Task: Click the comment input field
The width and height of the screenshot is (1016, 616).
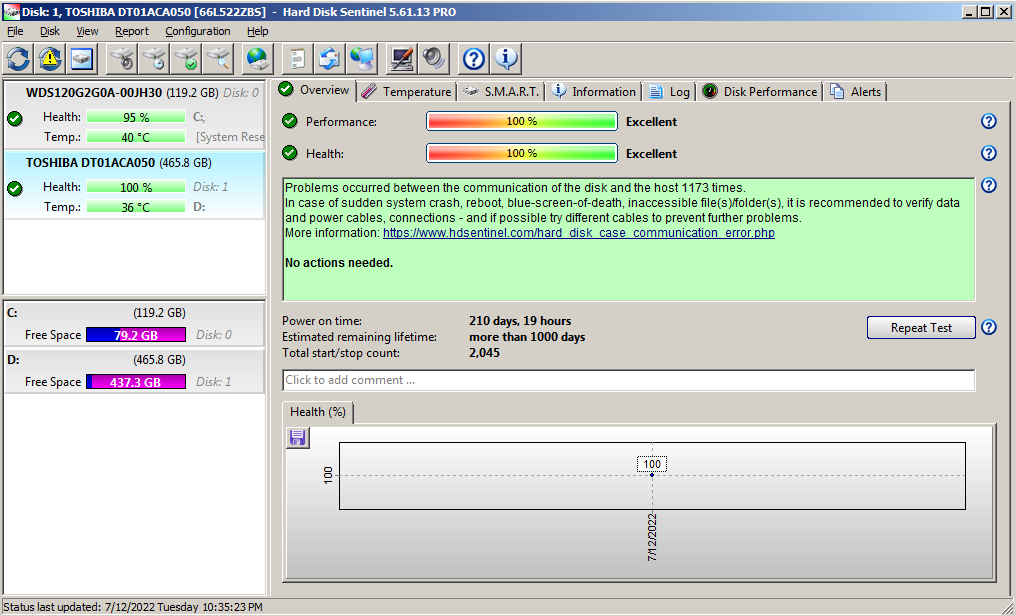Action: [628, 380]
